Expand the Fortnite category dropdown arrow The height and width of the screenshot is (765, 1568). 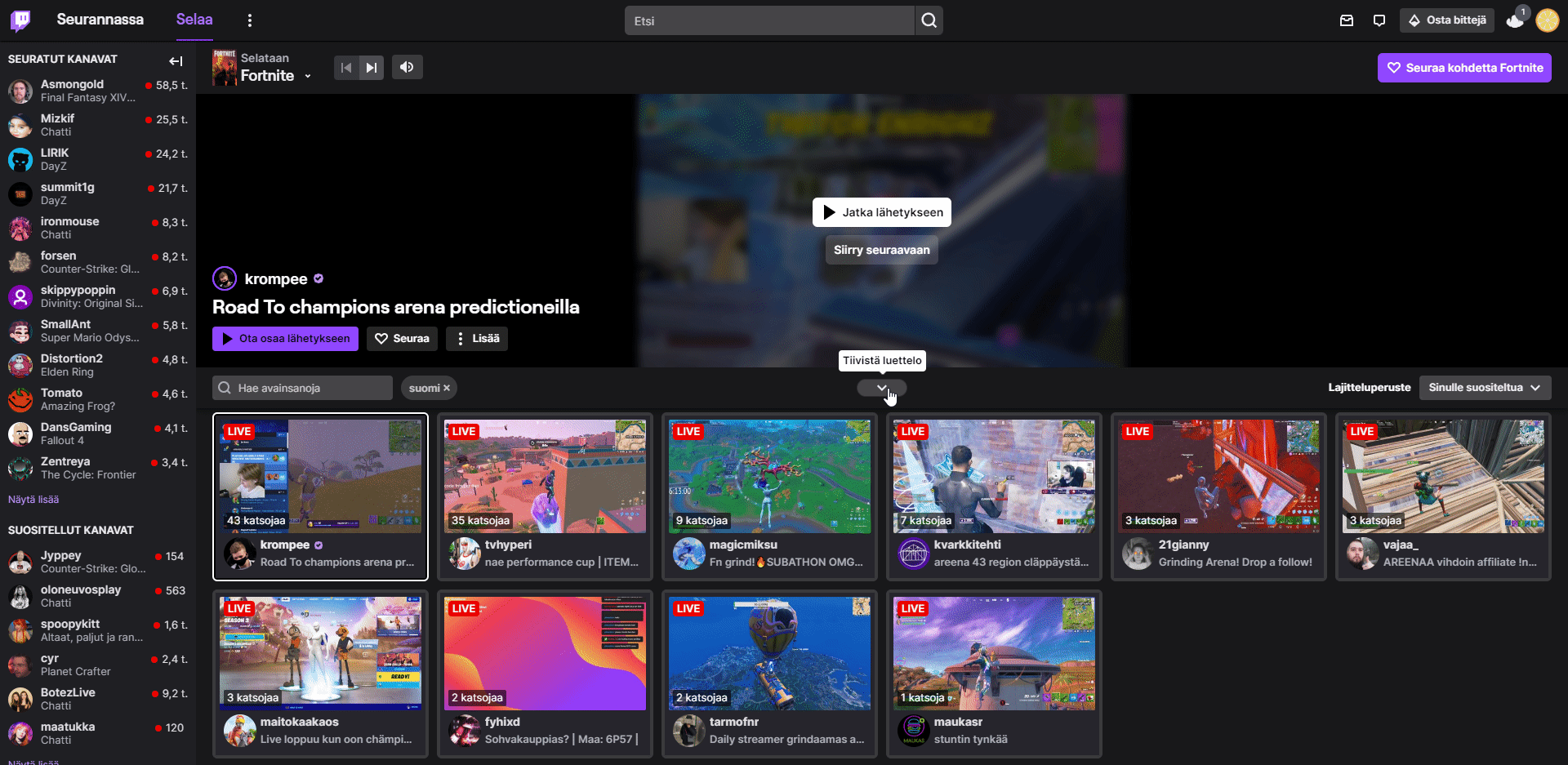click(x=308, y=76)
